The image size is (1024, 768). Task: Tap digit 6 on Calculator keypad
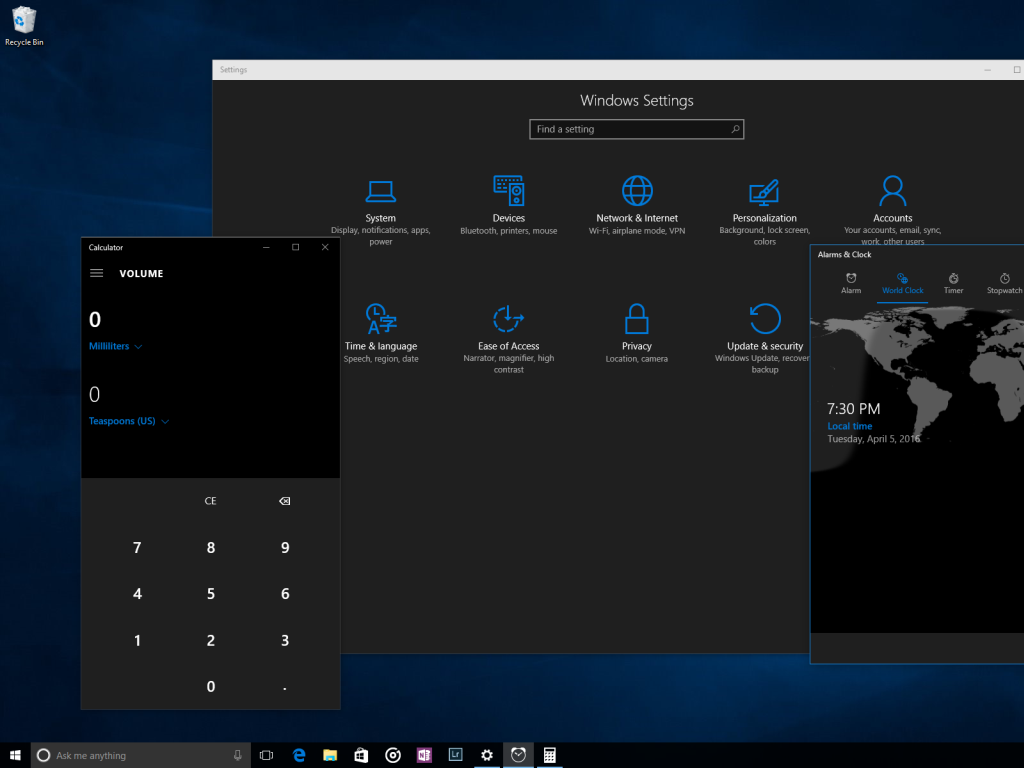[x=285, y=594]
